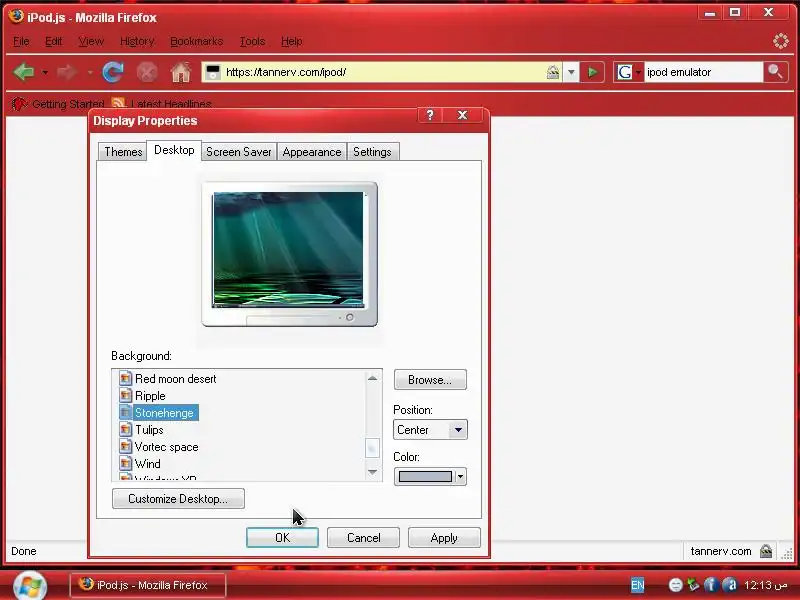This screenshot has width=800, height=600.
Task: Click the Firefox activity throbber icon
Action: [x=781, y=41]
